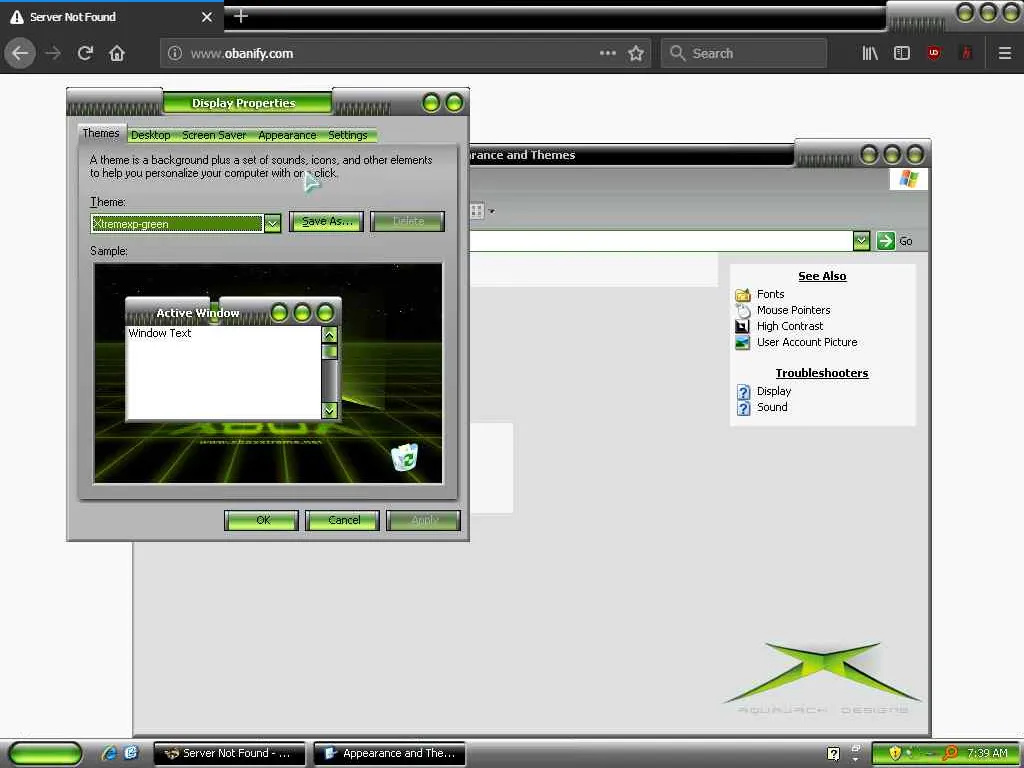Open User Account Picture link
Viewport: 1024px width, 768px height.
pos(807,342)
